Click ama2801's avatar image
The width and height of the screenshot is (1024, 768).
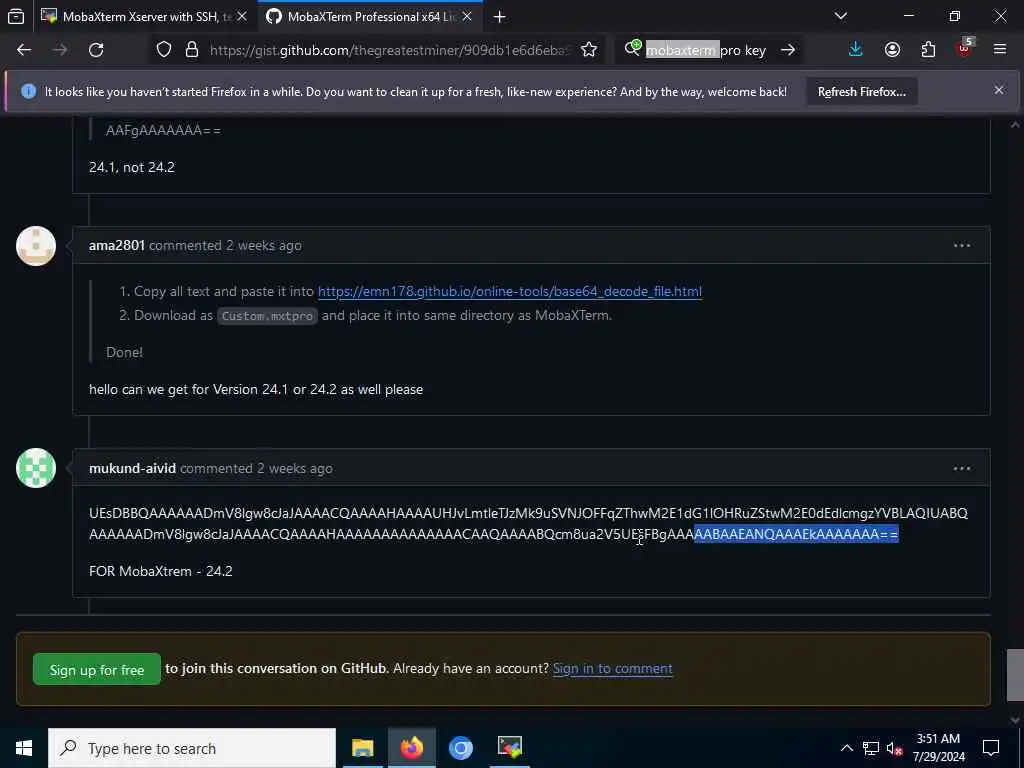[36, 246]
